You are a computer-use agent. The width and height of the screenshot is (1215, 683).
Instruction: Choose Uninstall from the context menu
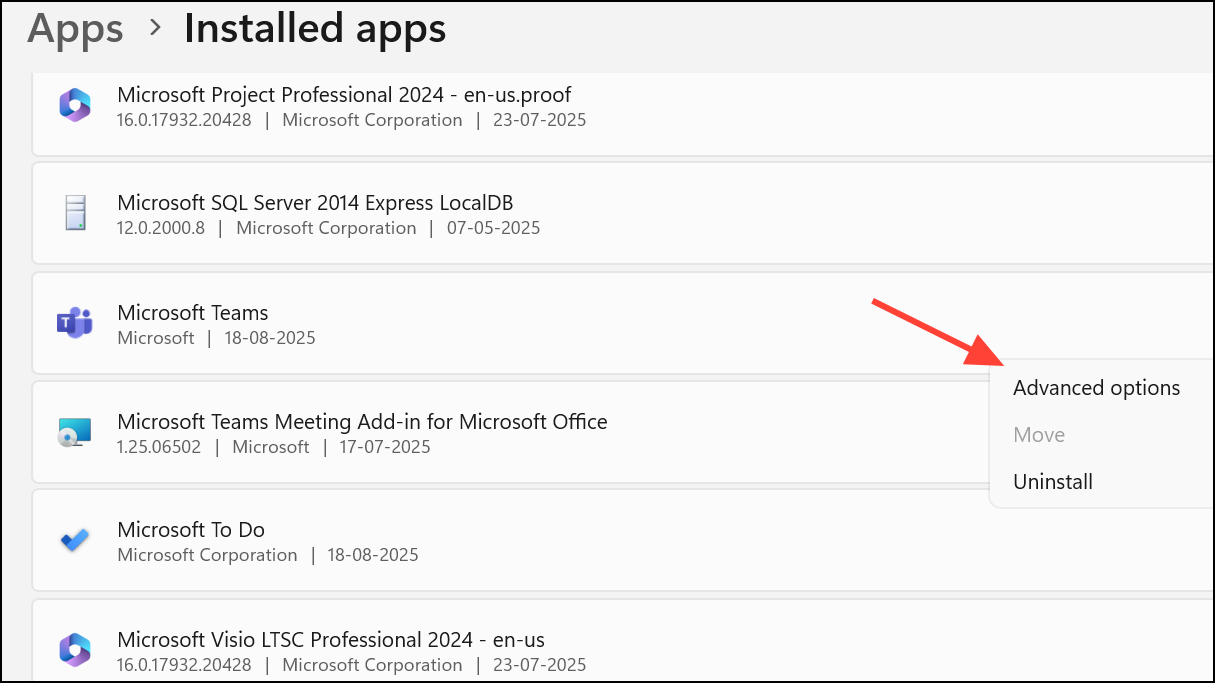[1053, 482]
